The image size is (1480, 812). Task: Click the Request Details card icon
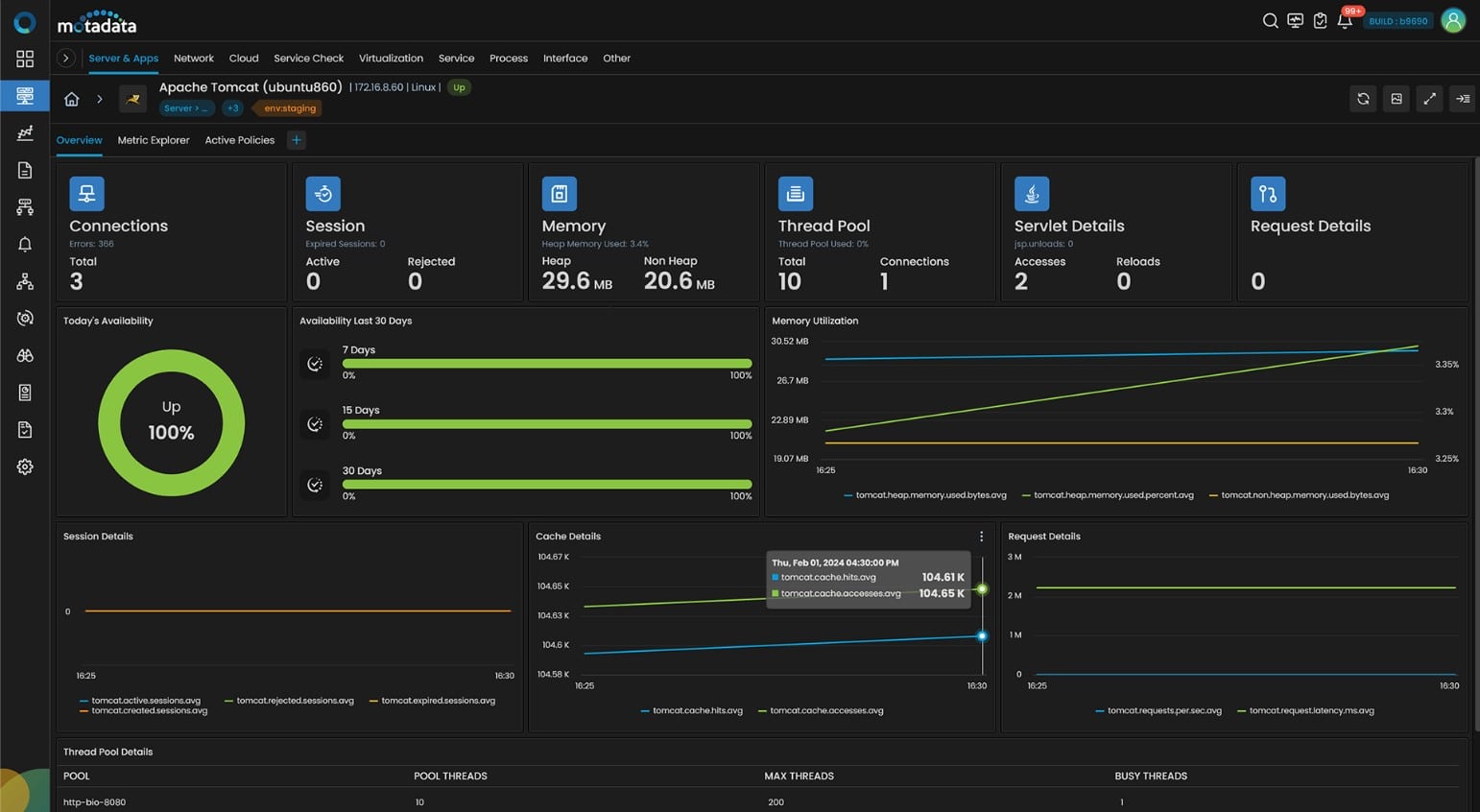[x=1268, y=194]
